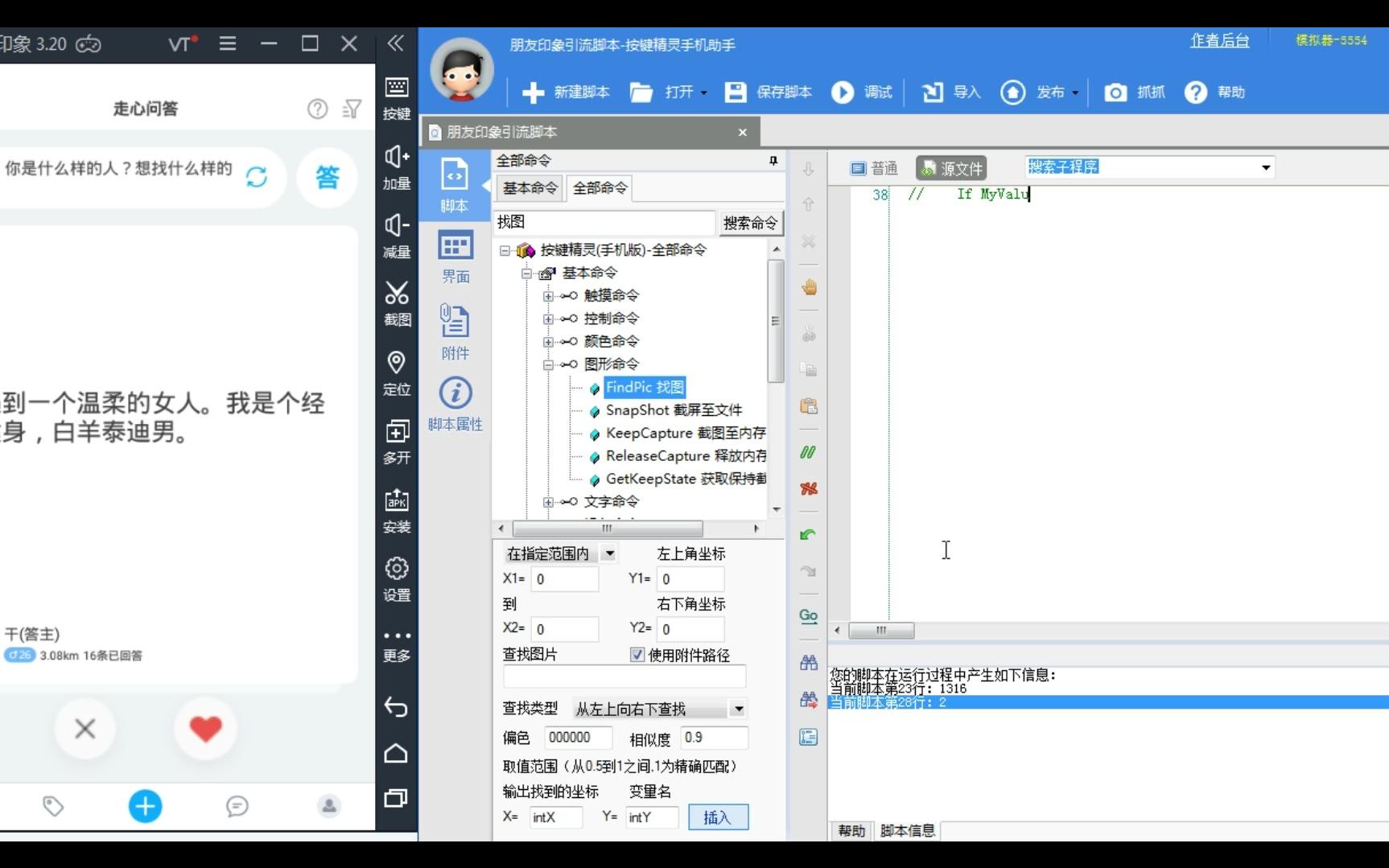
Task: Switch to 源文件 source view tab
Action: [x=952, y=168]
